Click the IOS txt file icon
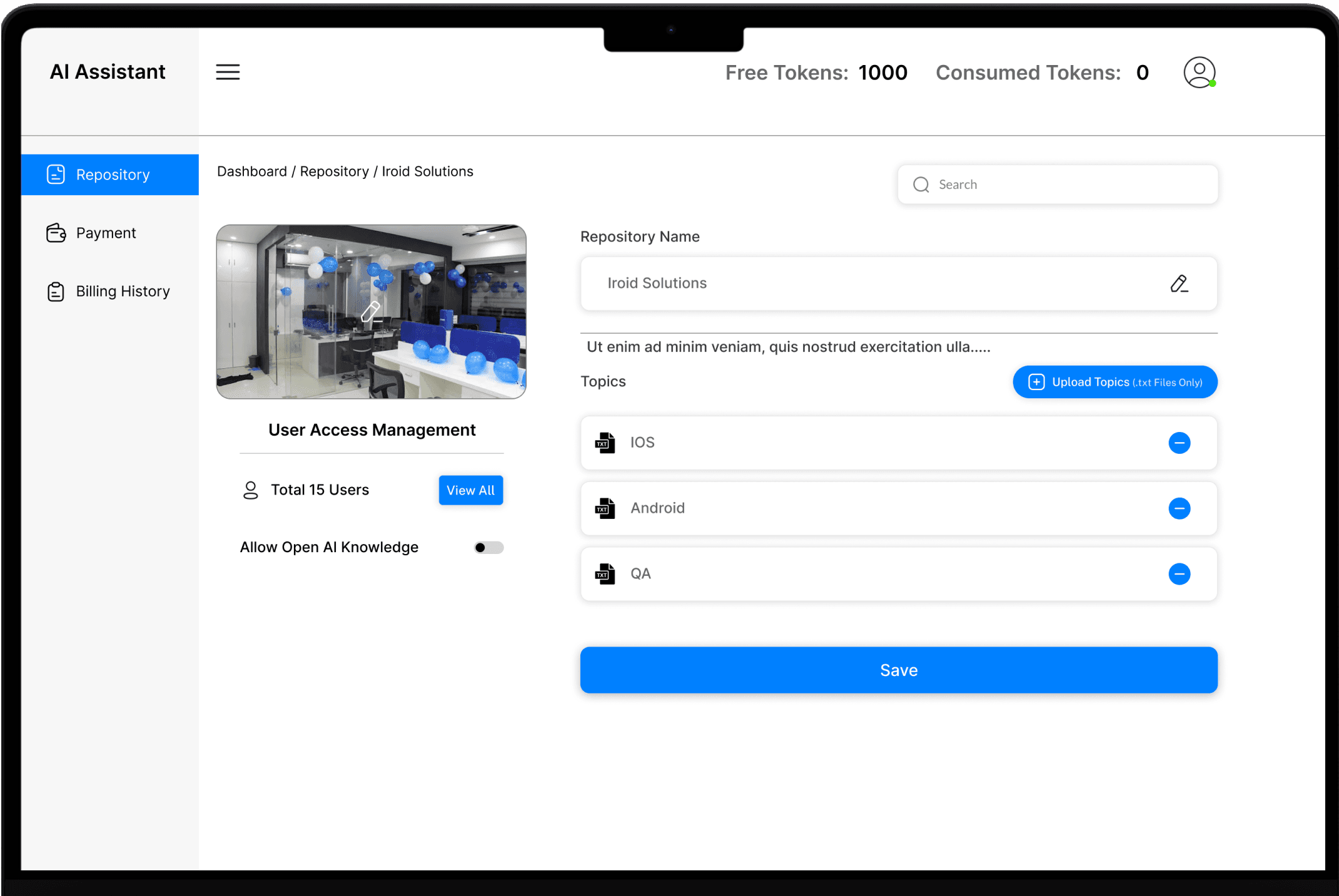This screenshot has height=896, width=1339. click(x=605, y=443)
